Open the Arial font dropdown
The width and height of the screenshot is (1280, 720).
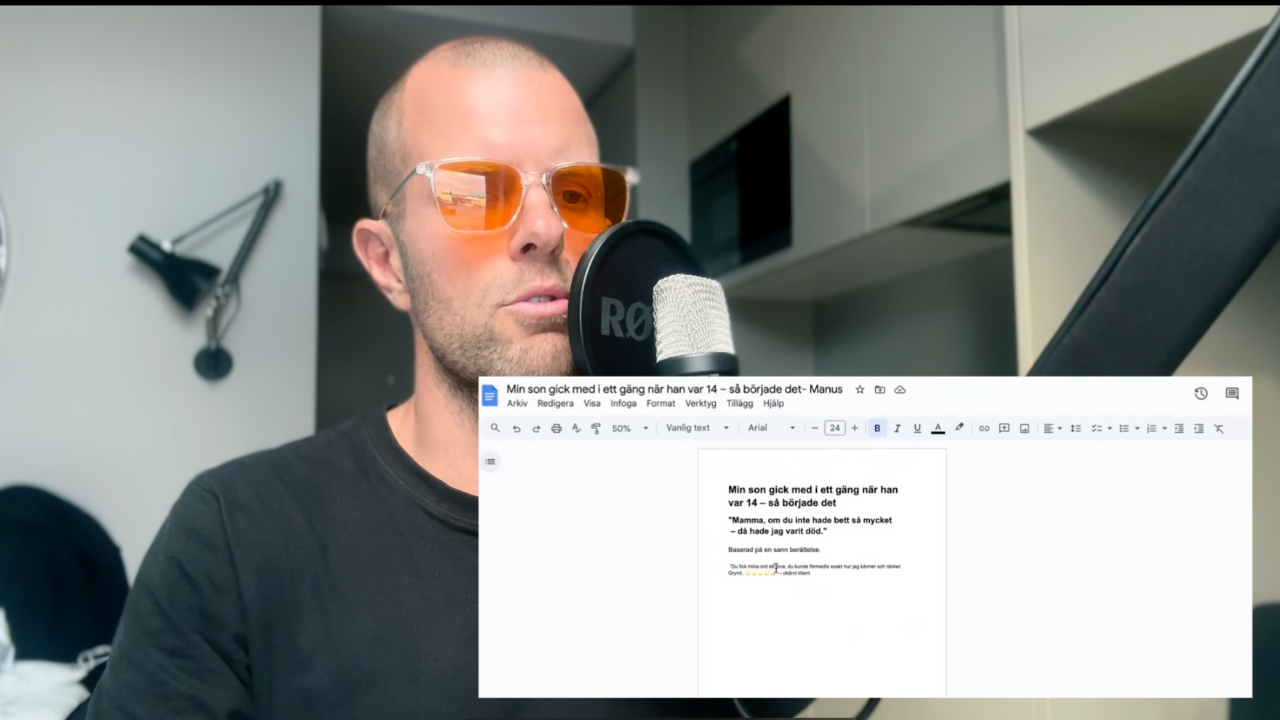tap(771, 428)
